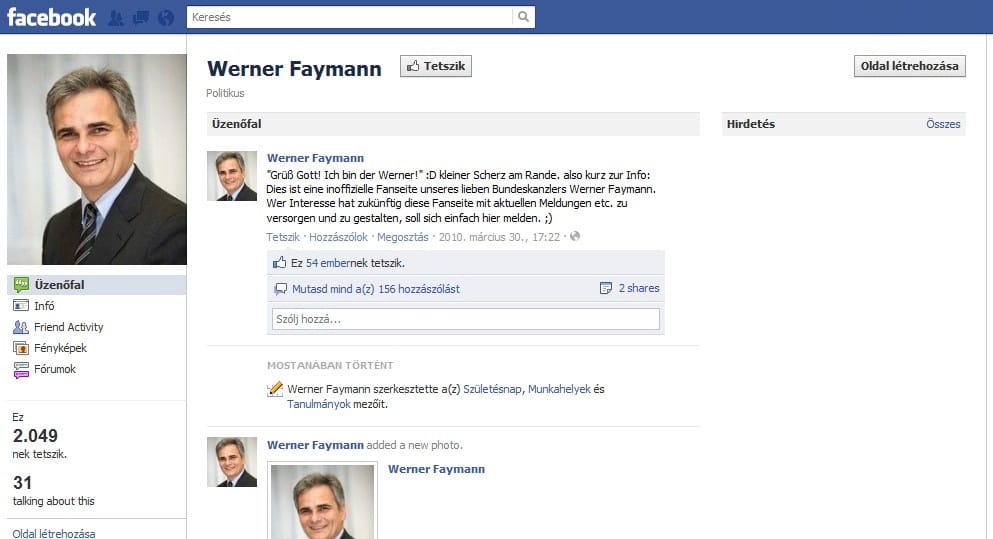Open Születésnap link in recent activity
The width and height of the screenshot is (993, 539).
click(x=492, y=389)
